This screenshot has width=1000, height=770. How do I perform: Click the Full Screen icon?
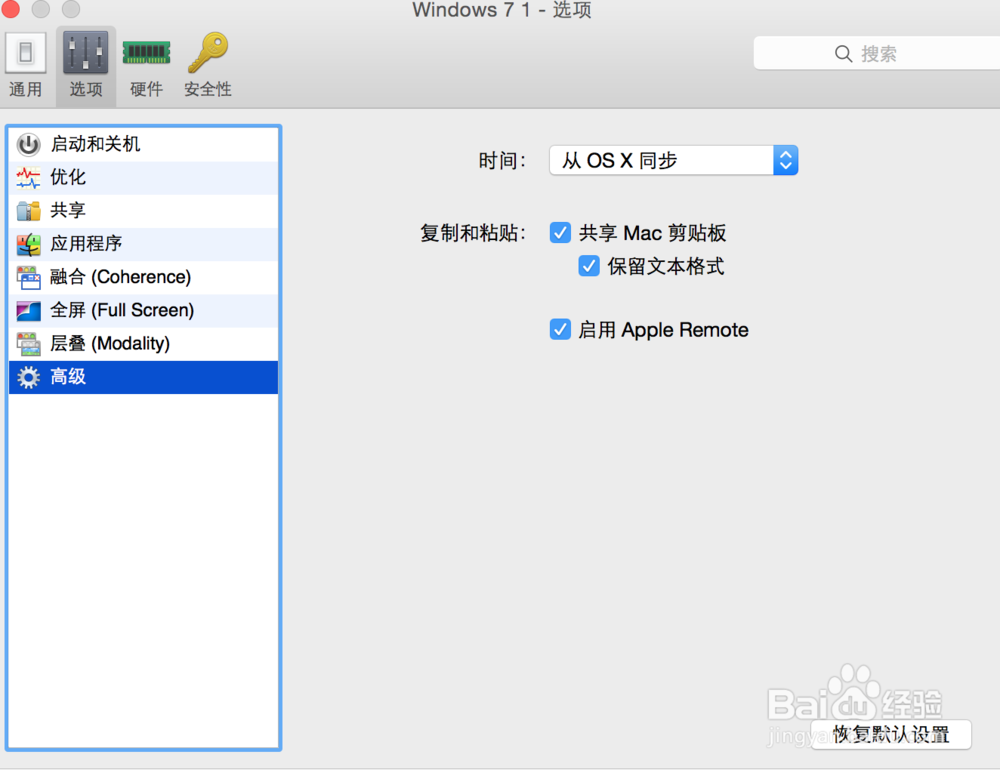(x=29, y=311)
